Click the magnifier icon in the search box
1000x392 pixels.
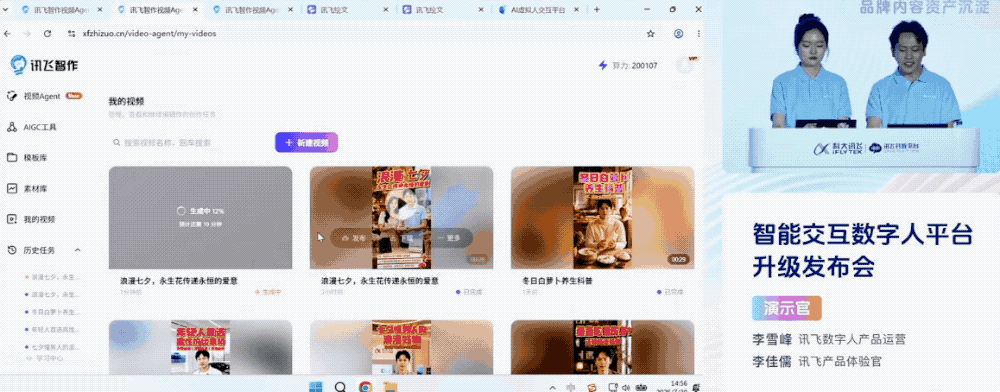[117, 143]
